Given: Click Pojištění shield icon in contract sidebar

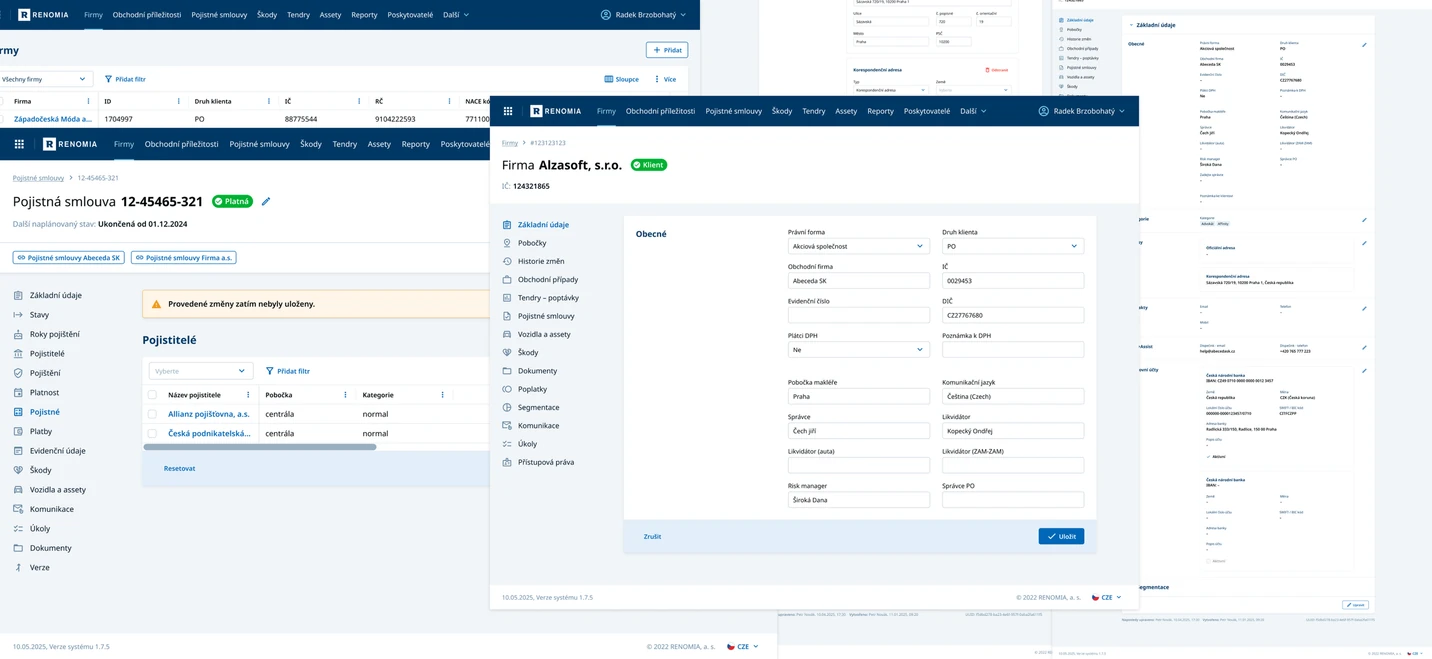Looking at the screenshot, I should [18, 373].
